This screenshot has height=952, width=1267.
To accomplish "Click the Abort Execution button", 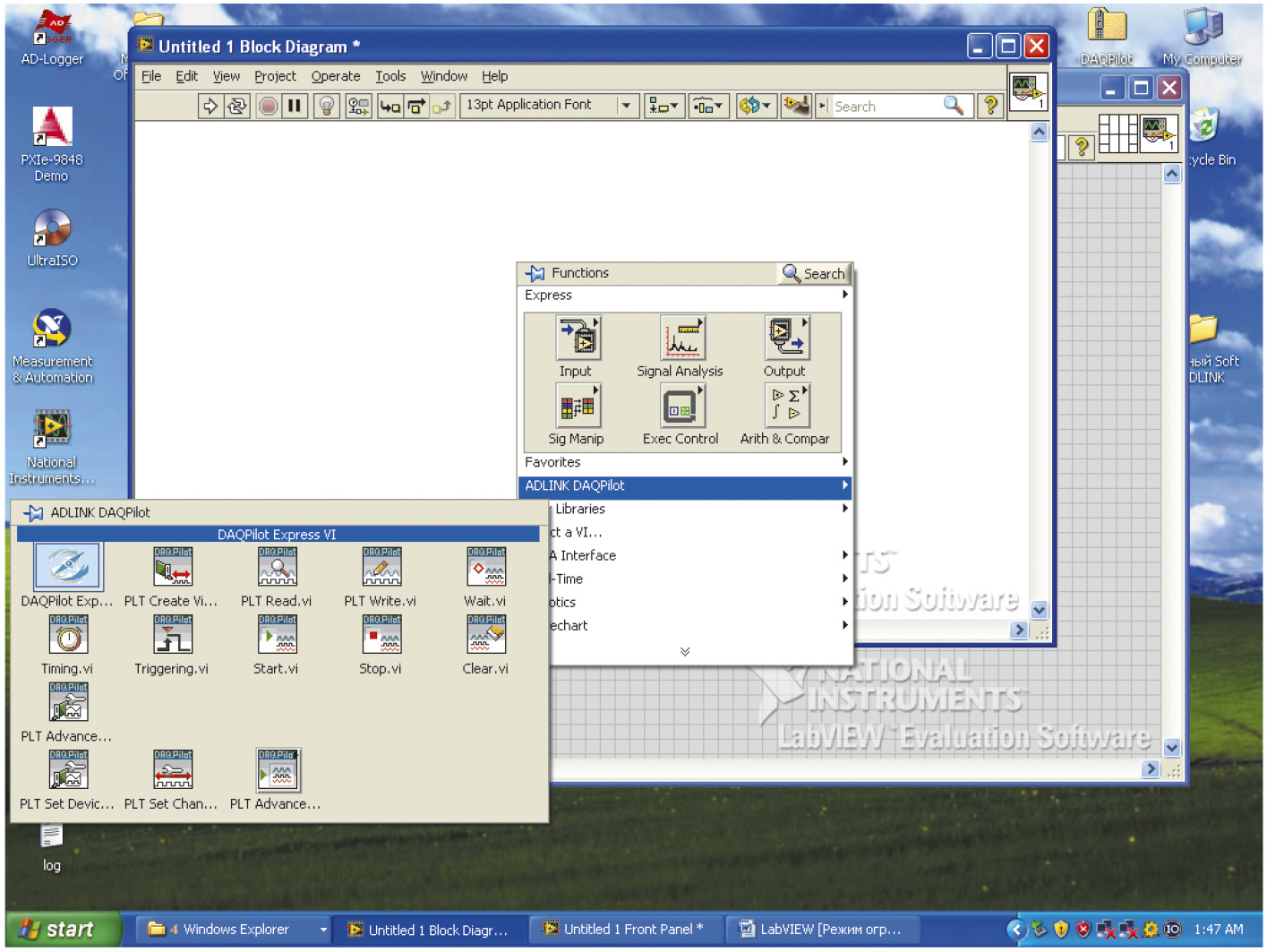I will (x=268, y=107).
